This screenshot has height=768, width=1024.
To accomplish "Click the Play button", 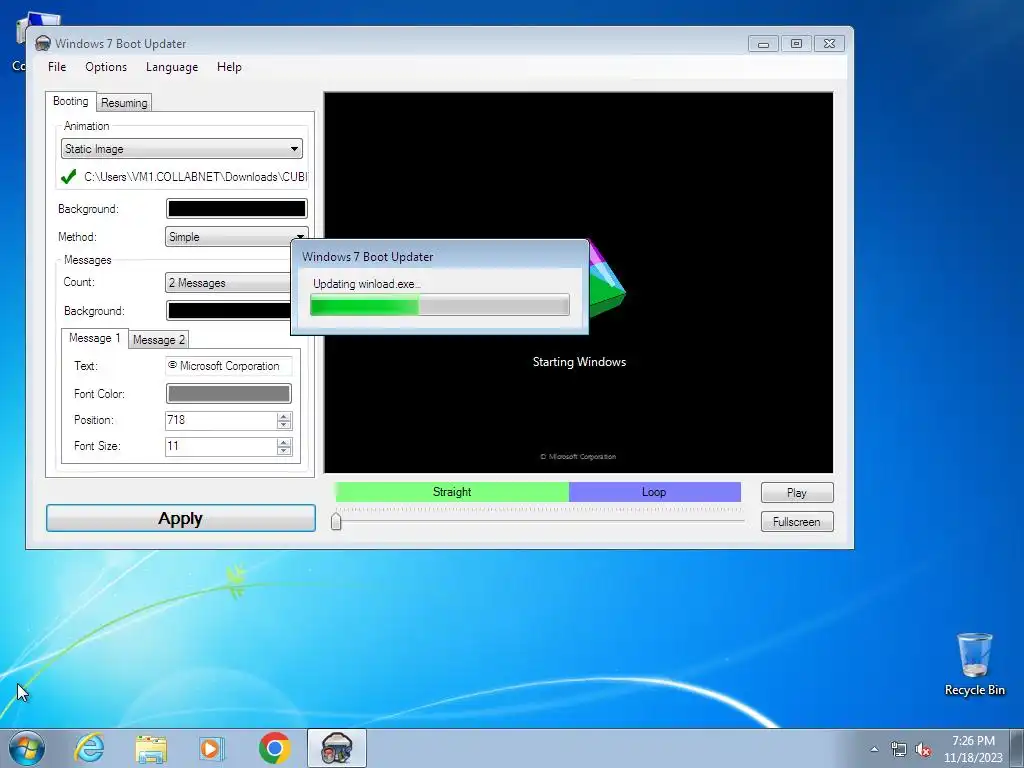I will (797, 492).
